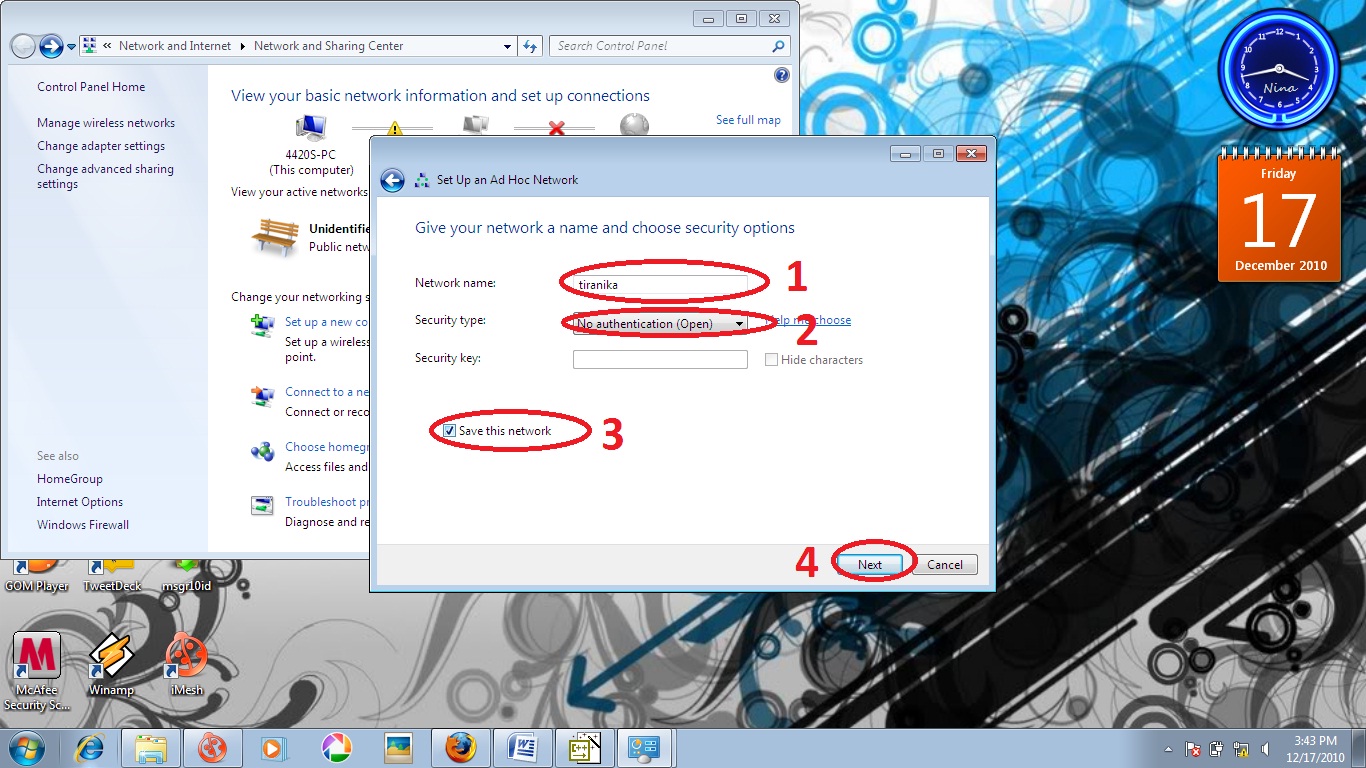Click Set up a new connection link
Image resolution: width=1366 pixels, height=768 pixels.
(327, 322)
